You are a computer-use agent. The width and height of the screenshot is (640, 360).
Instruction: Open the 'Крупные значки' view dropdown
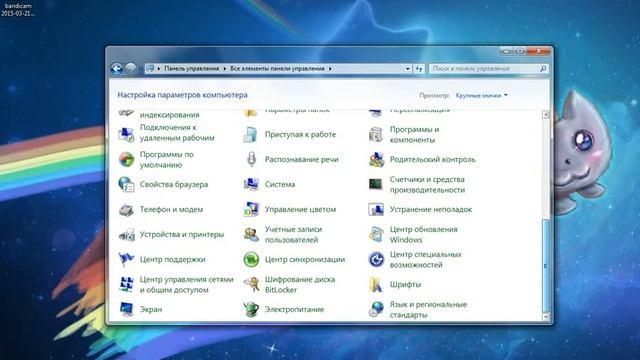482,96
